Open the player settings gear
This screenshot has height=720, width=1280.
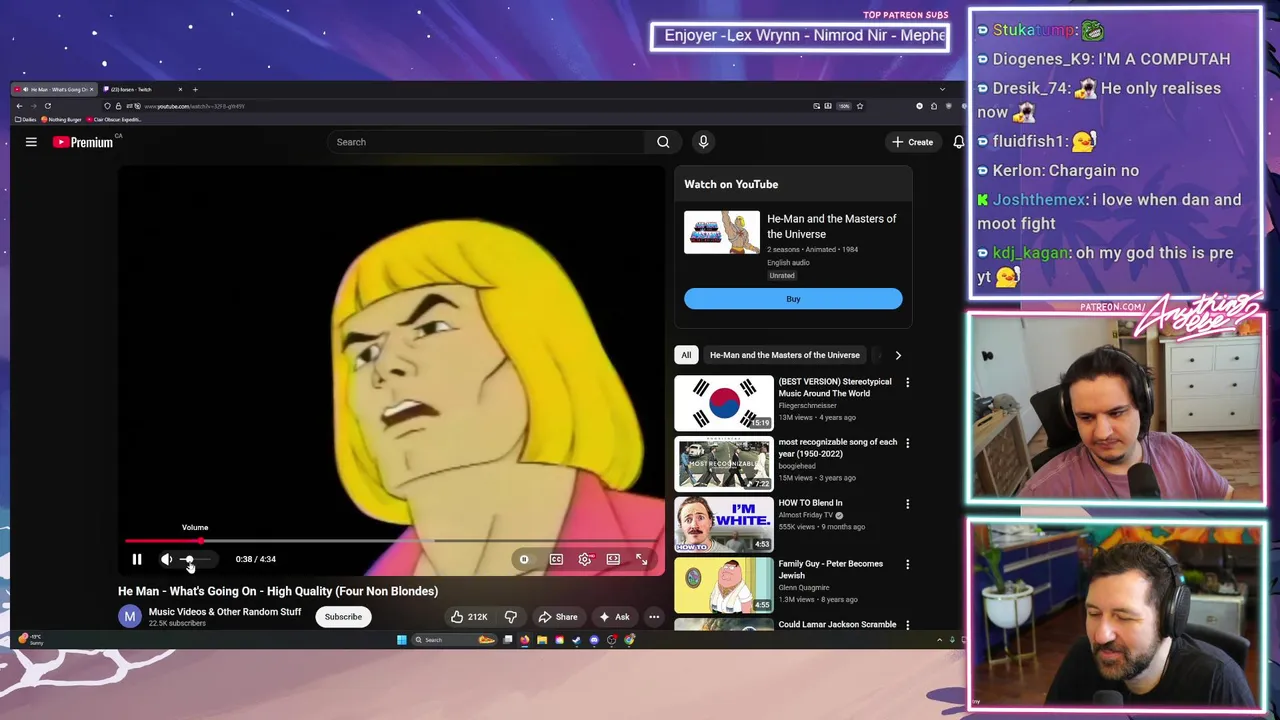click(x=585, y=559)
